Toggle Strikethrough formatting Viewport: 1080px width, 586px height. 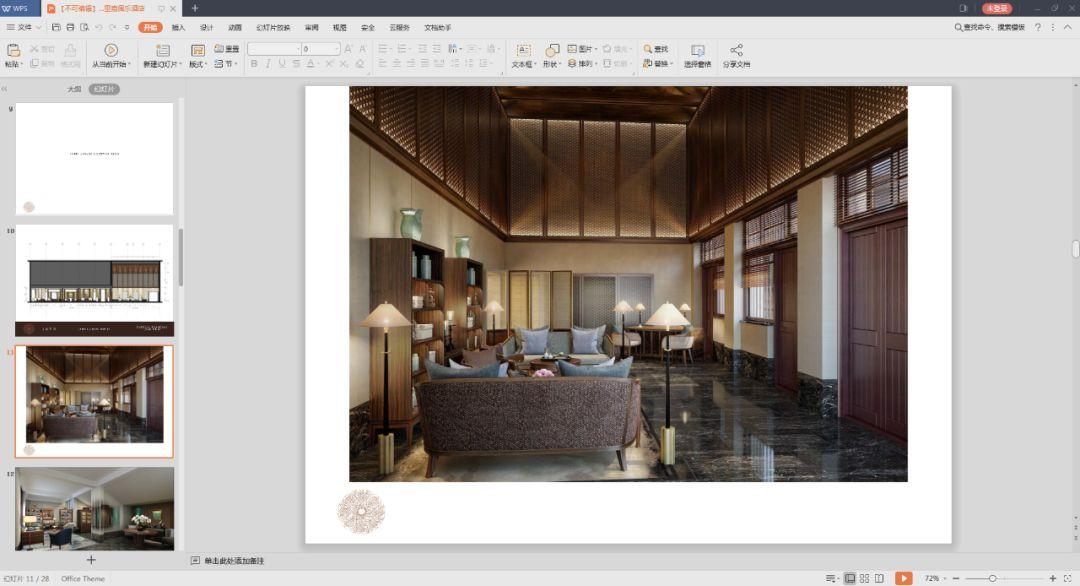click(x=295, y=63)
